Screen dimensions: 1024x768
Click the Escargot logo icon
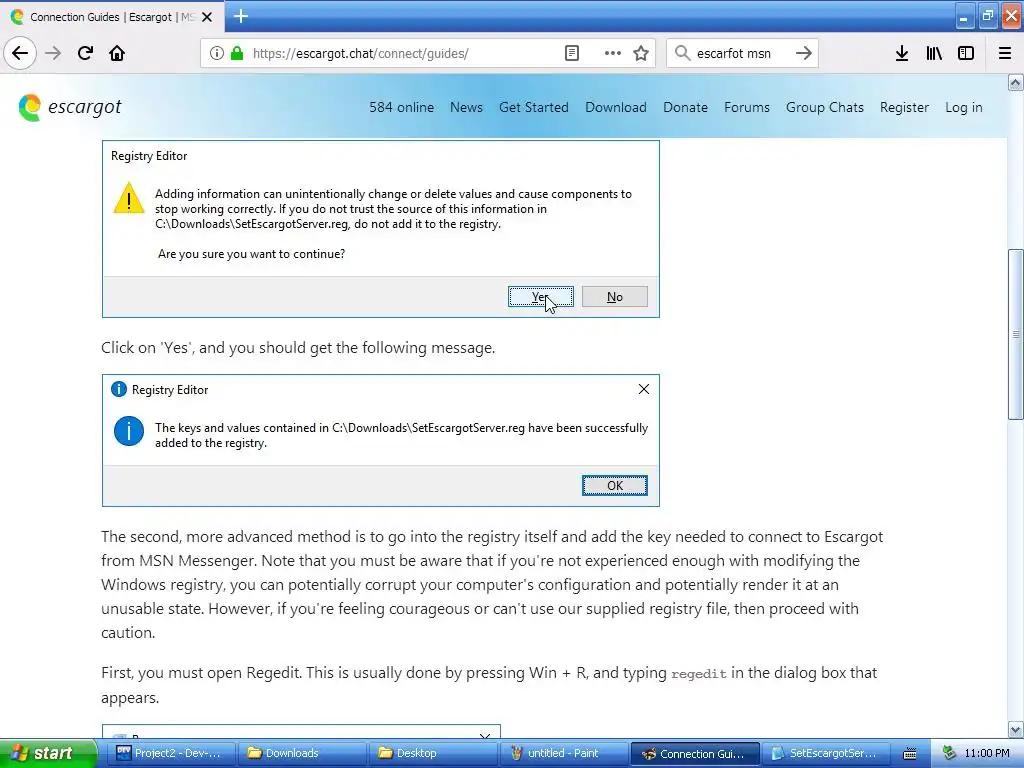click(29, 107)
